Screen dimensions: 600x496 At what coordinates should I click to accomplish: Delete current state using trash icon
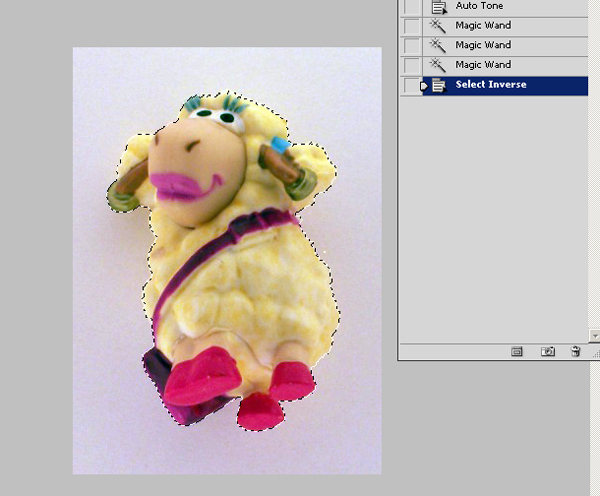(x=576, y=351)
